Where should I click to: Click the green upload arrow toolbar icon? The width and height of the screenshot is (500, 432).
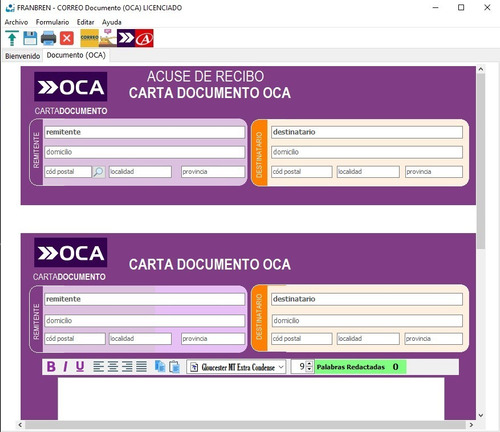[12, 38]
